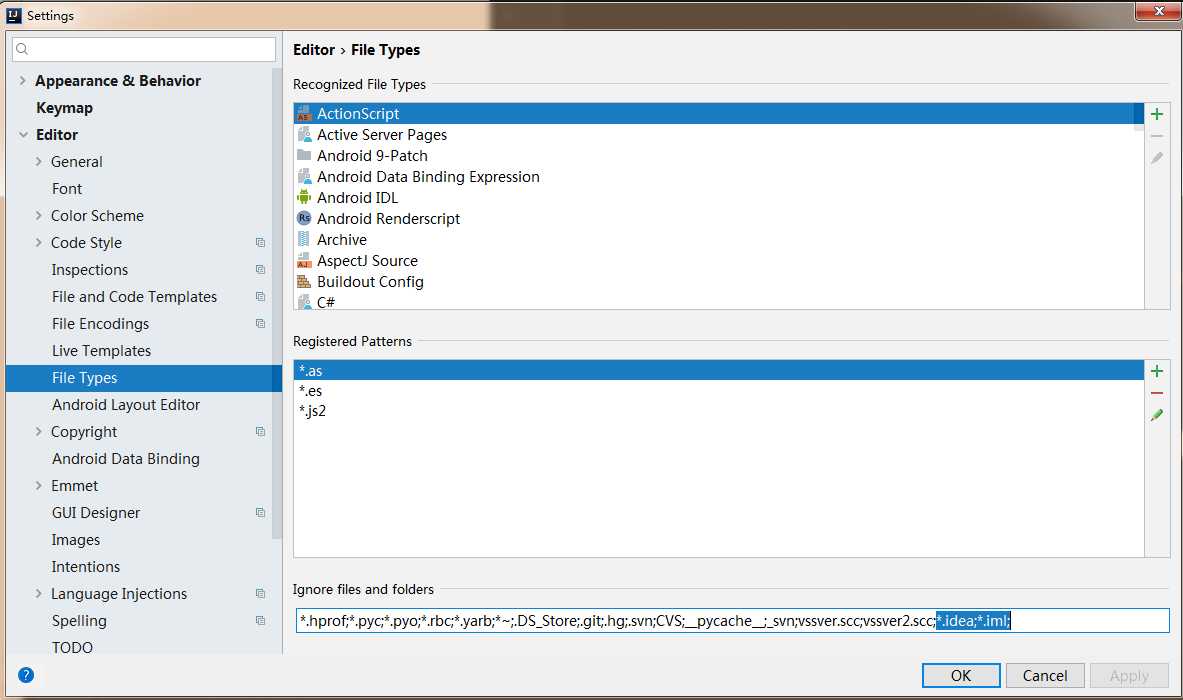Viewport: 1183px width, 700px height.
Task: Expand the Appearance & Behavior section
Action: [x=23, y=81]
